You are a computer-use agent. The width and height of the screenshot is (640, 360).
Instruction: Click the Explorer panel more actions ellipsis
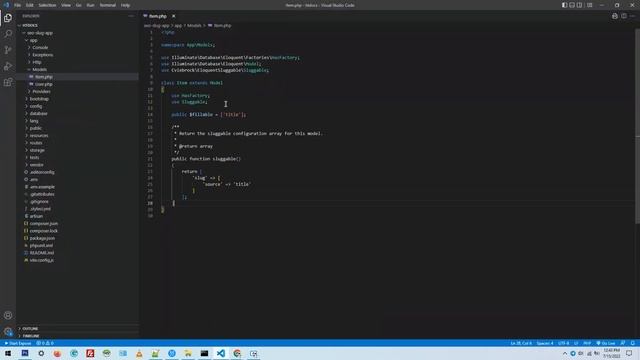(131, 16)
